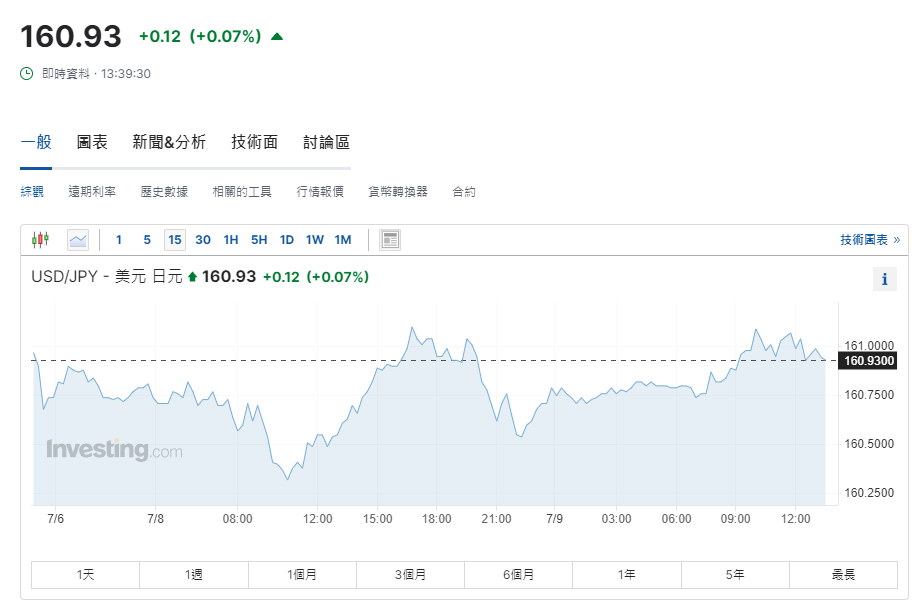Open the 歷史數據 link
This screenshot has width=919, height=603.
tap(163, 191)
